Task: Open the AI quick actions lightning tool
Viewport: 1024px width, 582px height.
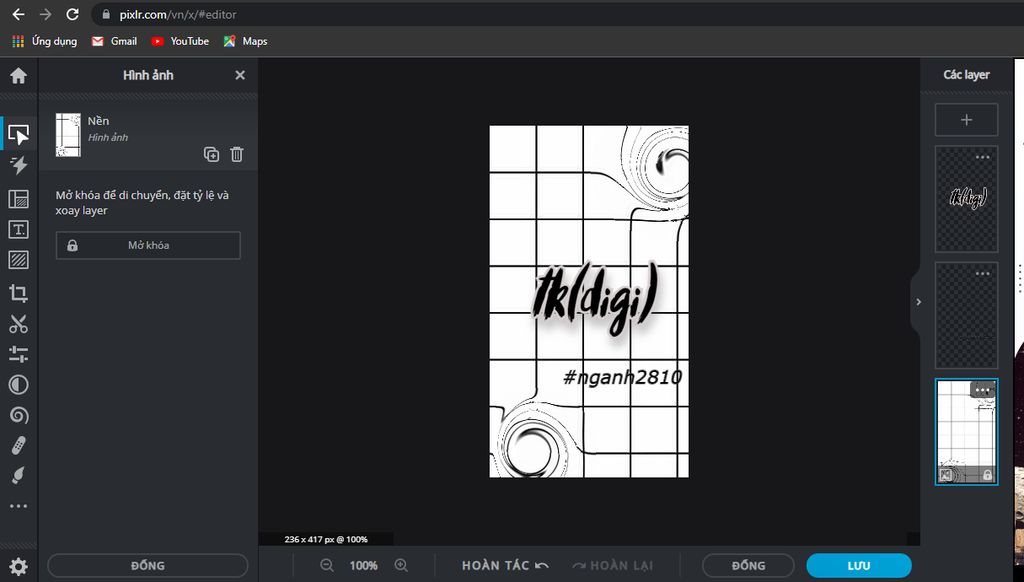Action: (18, 165)
